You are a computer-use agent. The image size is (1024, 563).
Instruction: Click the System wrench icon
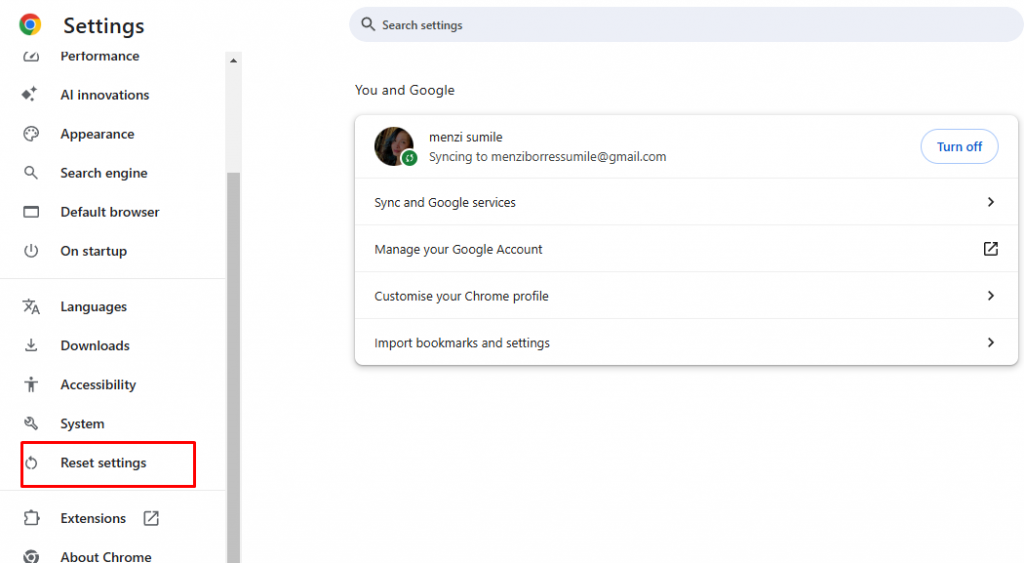31,423
